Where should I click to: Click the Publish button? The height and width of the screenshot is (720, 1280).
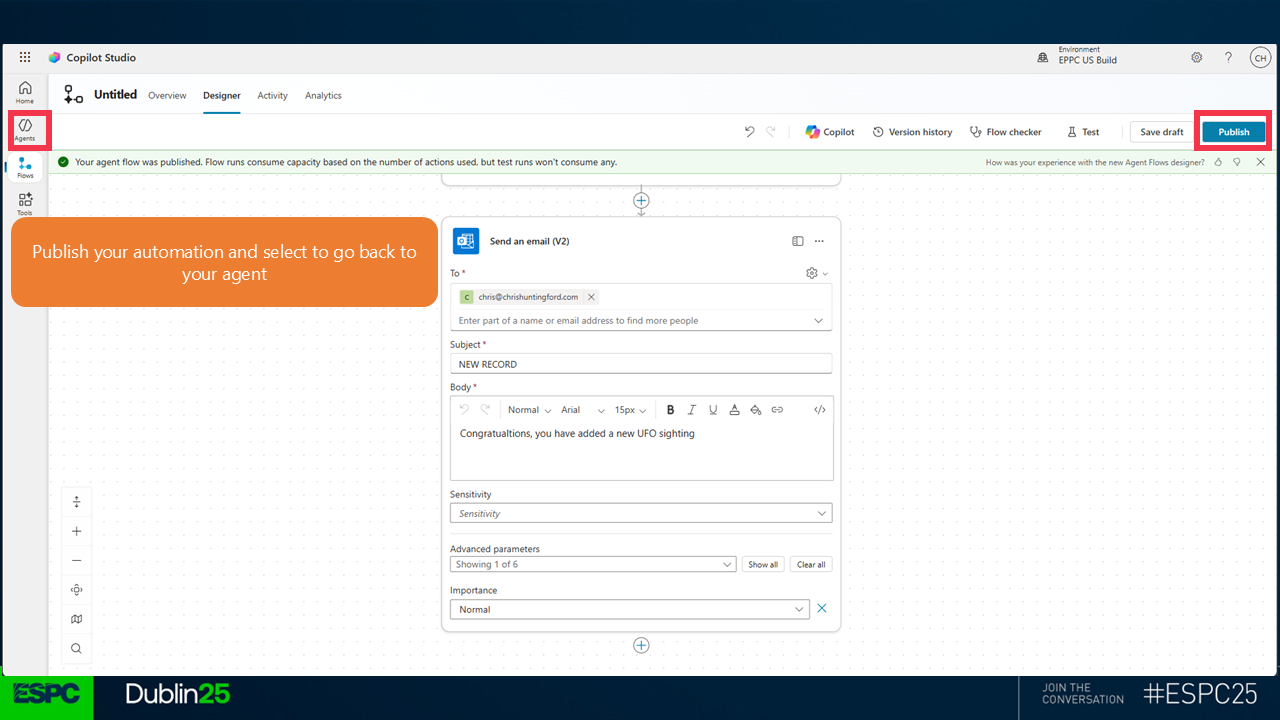pyautogui.click(x=1233, y=132)
